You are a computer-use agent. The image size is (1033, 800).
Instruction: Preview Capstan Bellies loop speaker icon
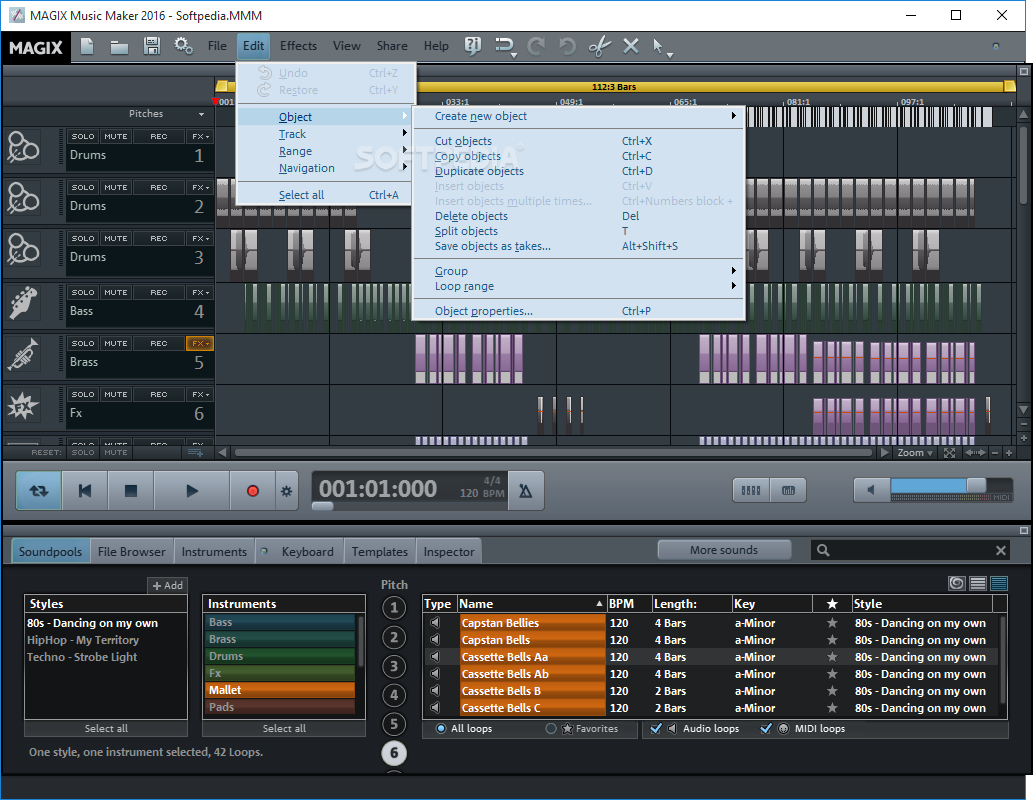pos(435,623)
